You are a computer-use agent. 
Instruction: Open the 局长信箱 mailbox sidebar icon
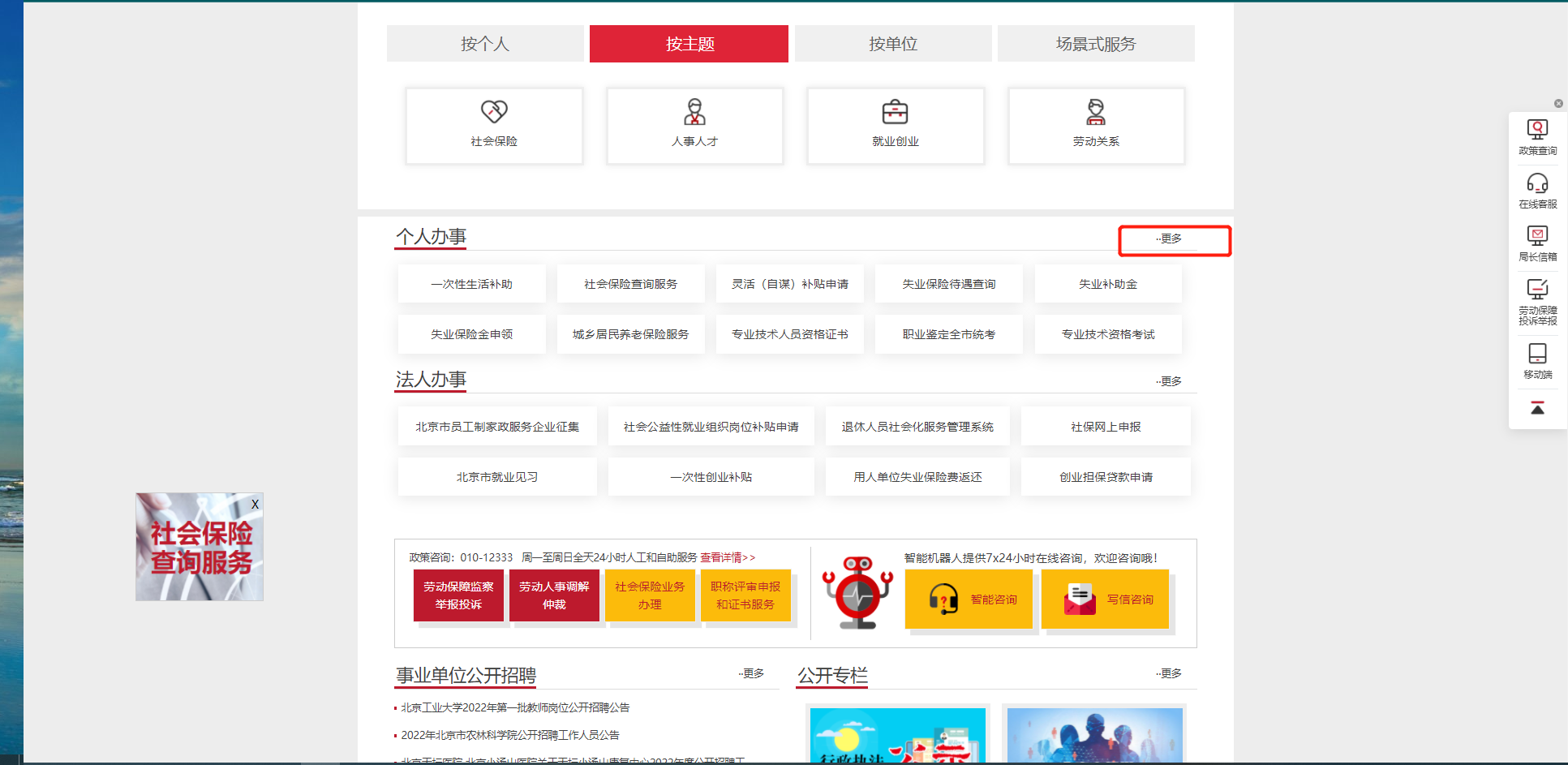pyautogui.click(x=1537, y=243)
